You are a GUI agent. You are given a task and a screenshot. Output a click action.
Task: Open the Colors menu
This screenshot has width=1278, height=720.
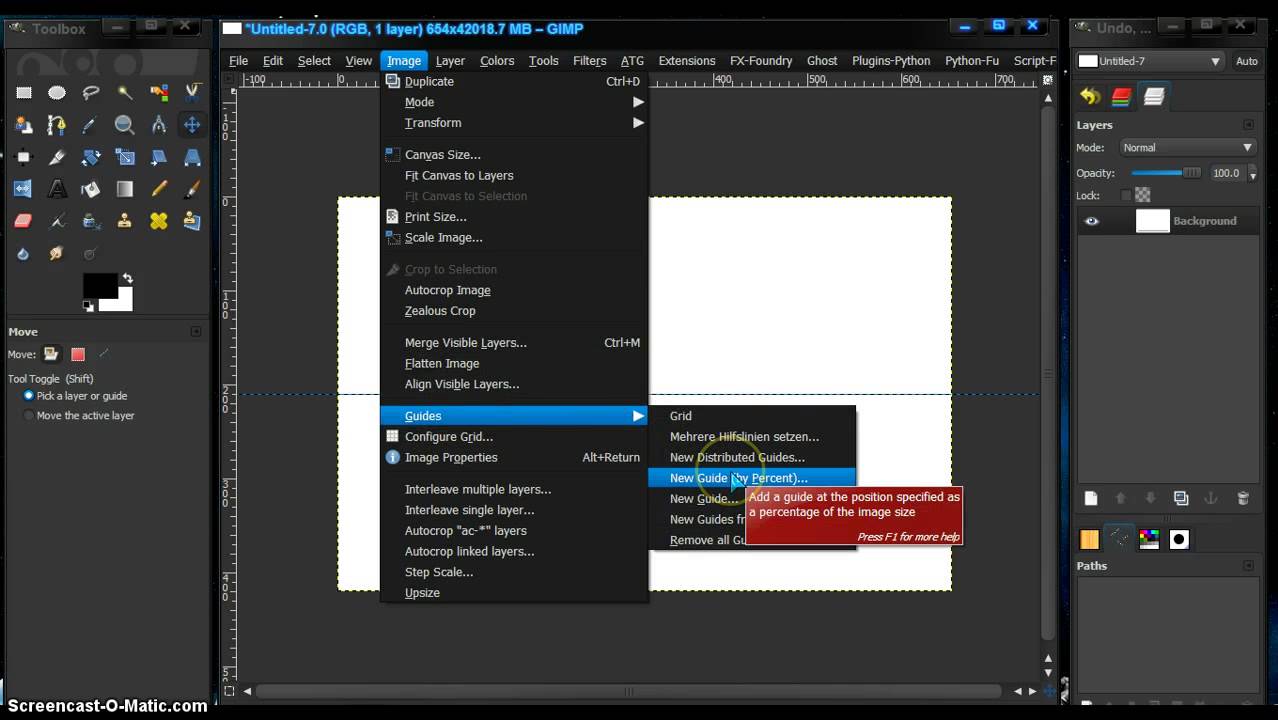[x=497, y=60]
